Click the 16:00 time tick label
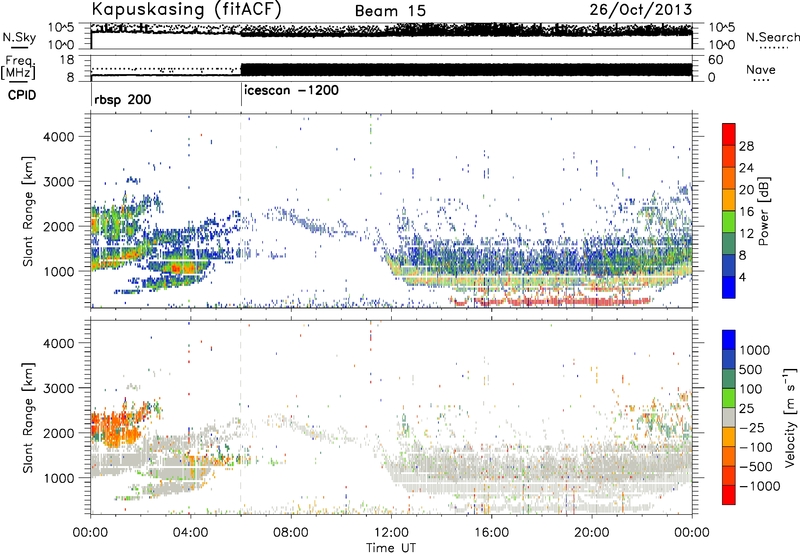Screen dimensions: 800x554 pos(491,533)
